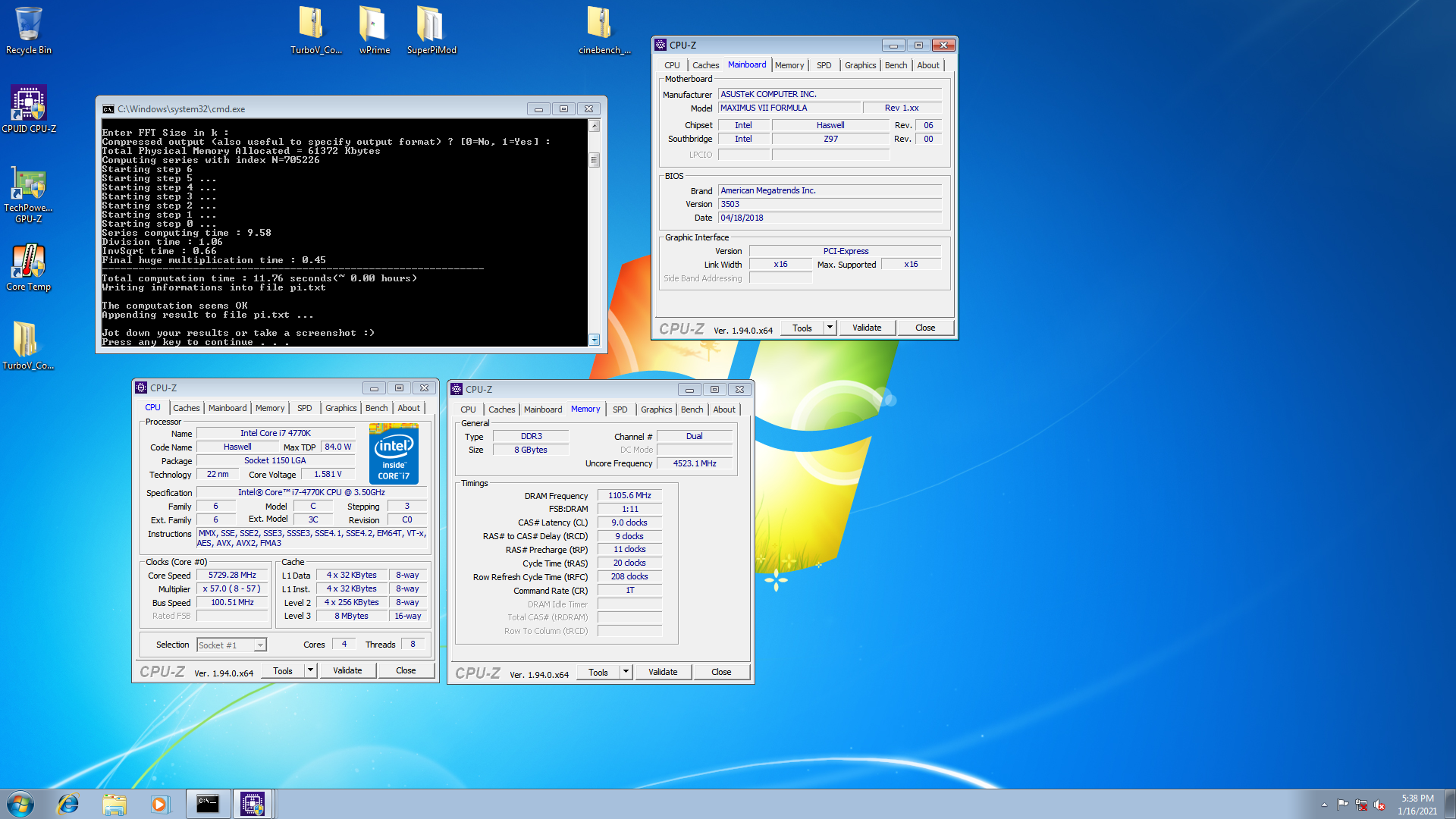Click the Threads count value 8
The image size is (1456, 819).
pos(413,645)
